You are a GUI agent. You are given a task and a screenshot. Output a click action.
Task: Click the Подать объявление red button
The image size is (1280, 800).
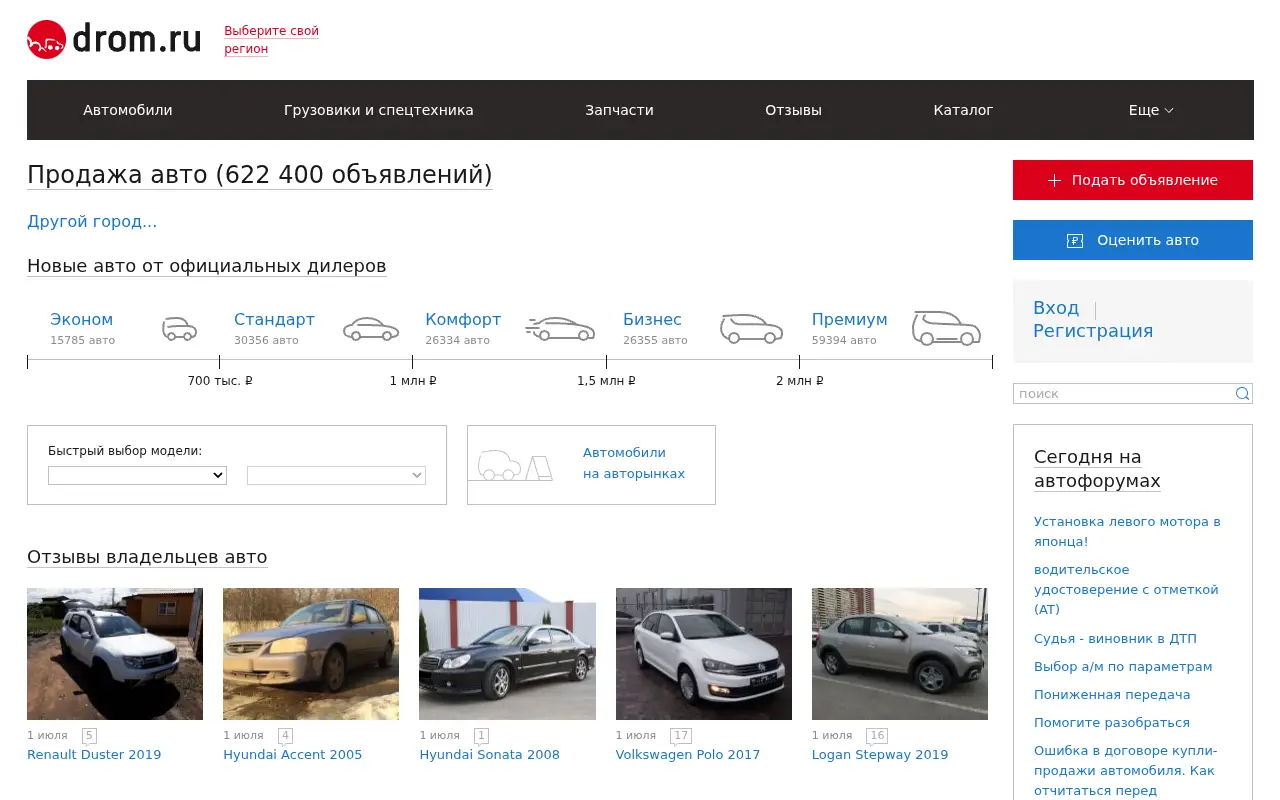point(1133,180)
